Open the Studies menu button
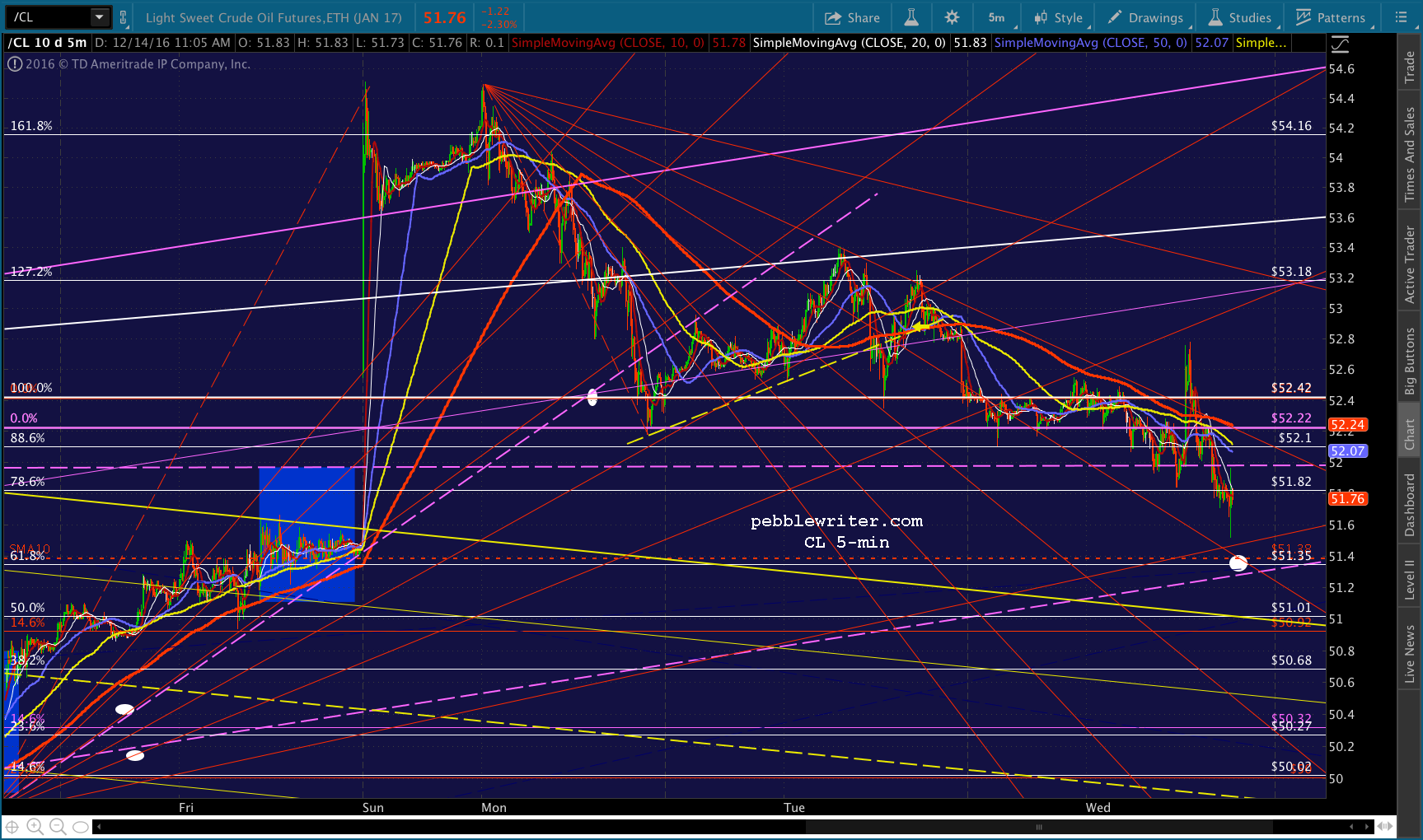Viewport: 1423px width, 840px height. [1241, 17]
